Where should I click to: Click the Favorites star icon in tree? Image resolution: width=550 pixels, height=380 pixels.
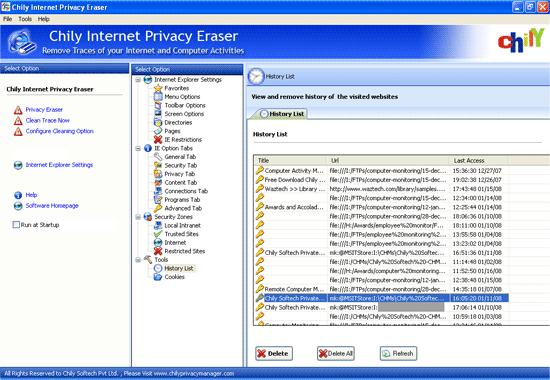click(158, 88)
